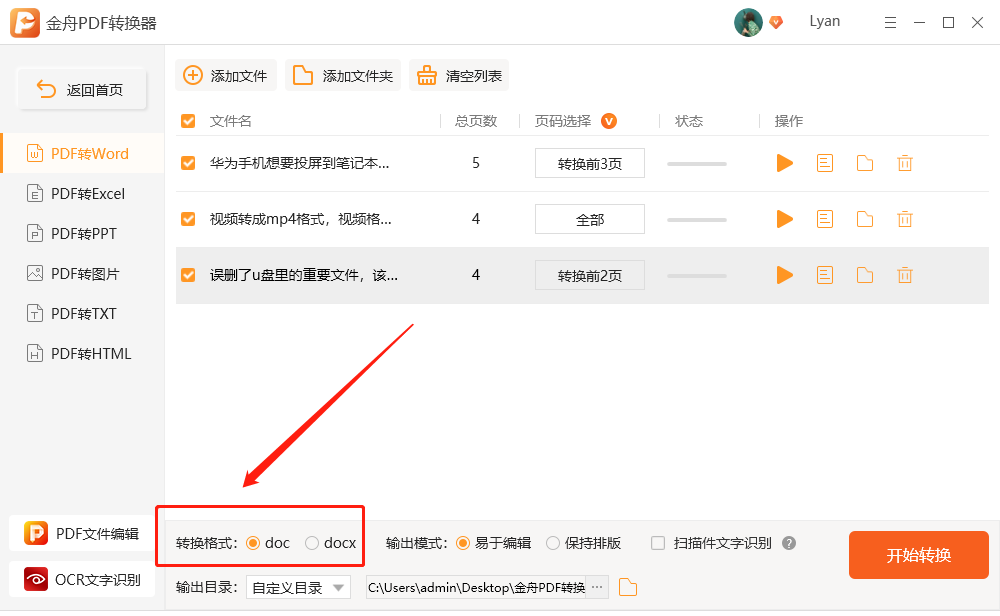Click 清空列表 to clear the list
Image resolution: width=1000 pixels, height=616 pixels.
[459, 75]
